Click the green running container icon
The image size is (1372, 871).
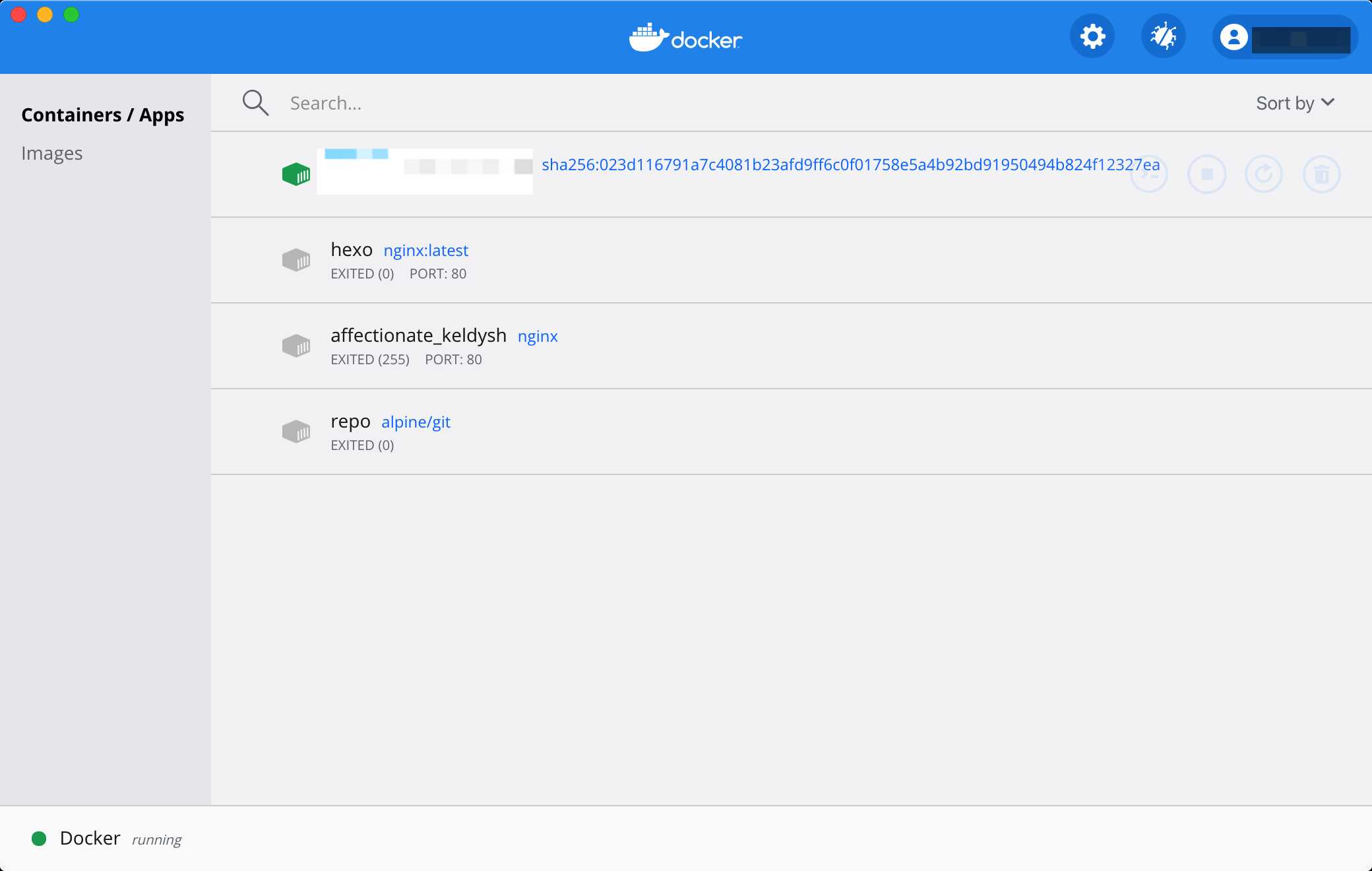pyautogui.click(x=296, y=174)
